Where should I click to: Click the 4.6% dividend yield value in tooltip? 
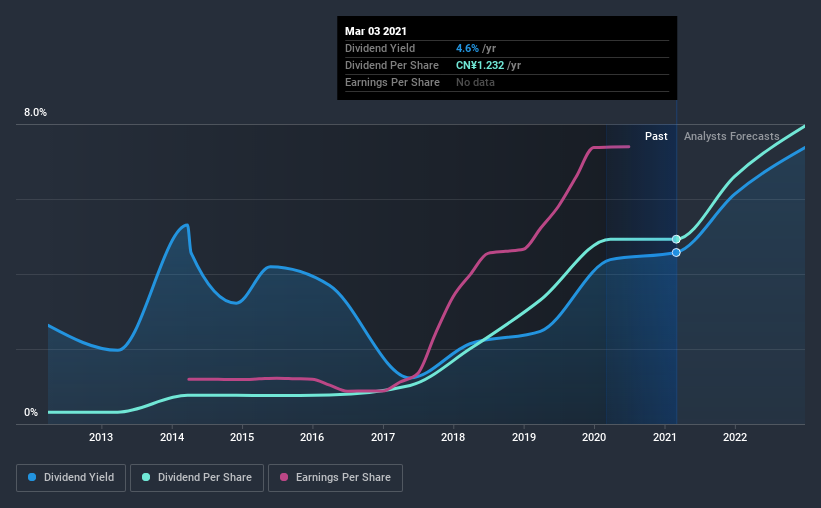point(467,48)
